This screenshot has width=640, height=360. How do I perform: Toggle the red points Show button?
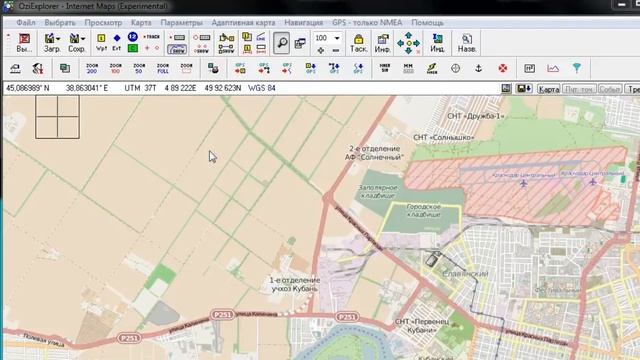coord(202,50)
